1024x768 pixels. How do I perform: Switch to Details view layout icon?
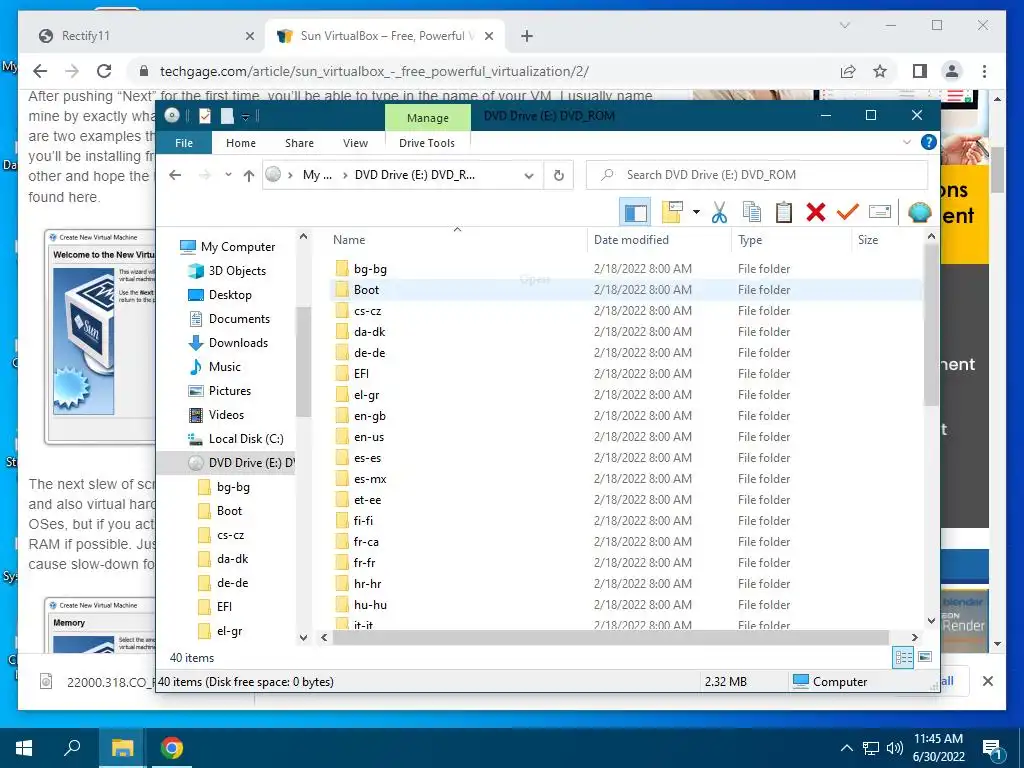[903, 658]
